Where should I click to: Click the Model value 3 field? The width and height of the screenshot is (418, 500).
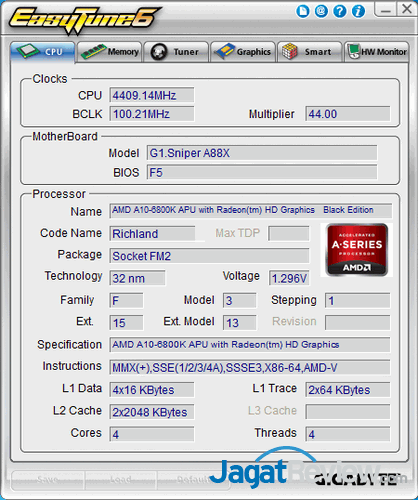(240, 301)
